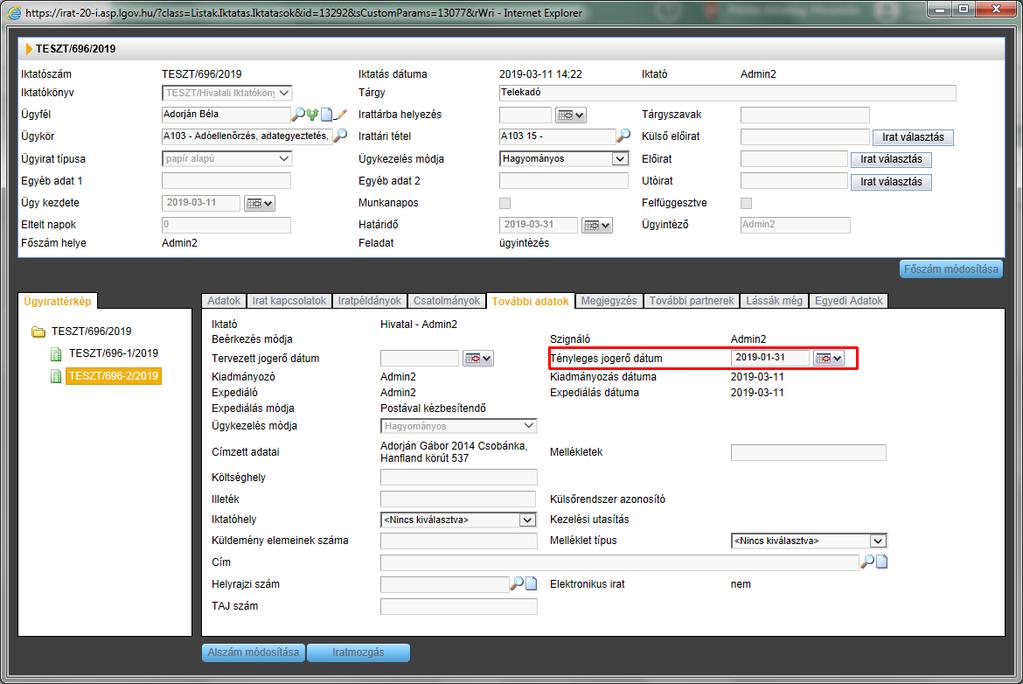This screenshot has height=684, width=1023.
Task: Open the Iktatókönyv dropdown
Action: click(x=226, y=93)
